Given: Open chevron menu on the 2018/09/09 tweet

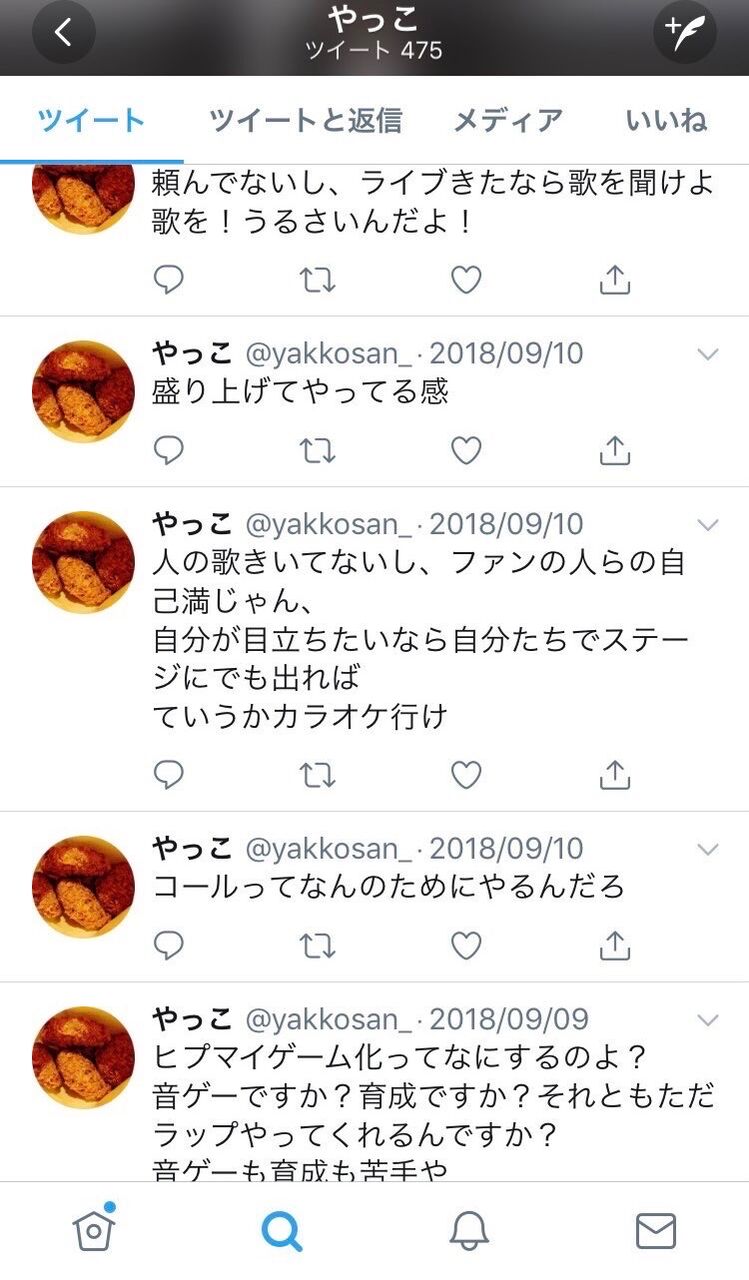Looking at the screenshot, I should click(x=708, y=1020).
